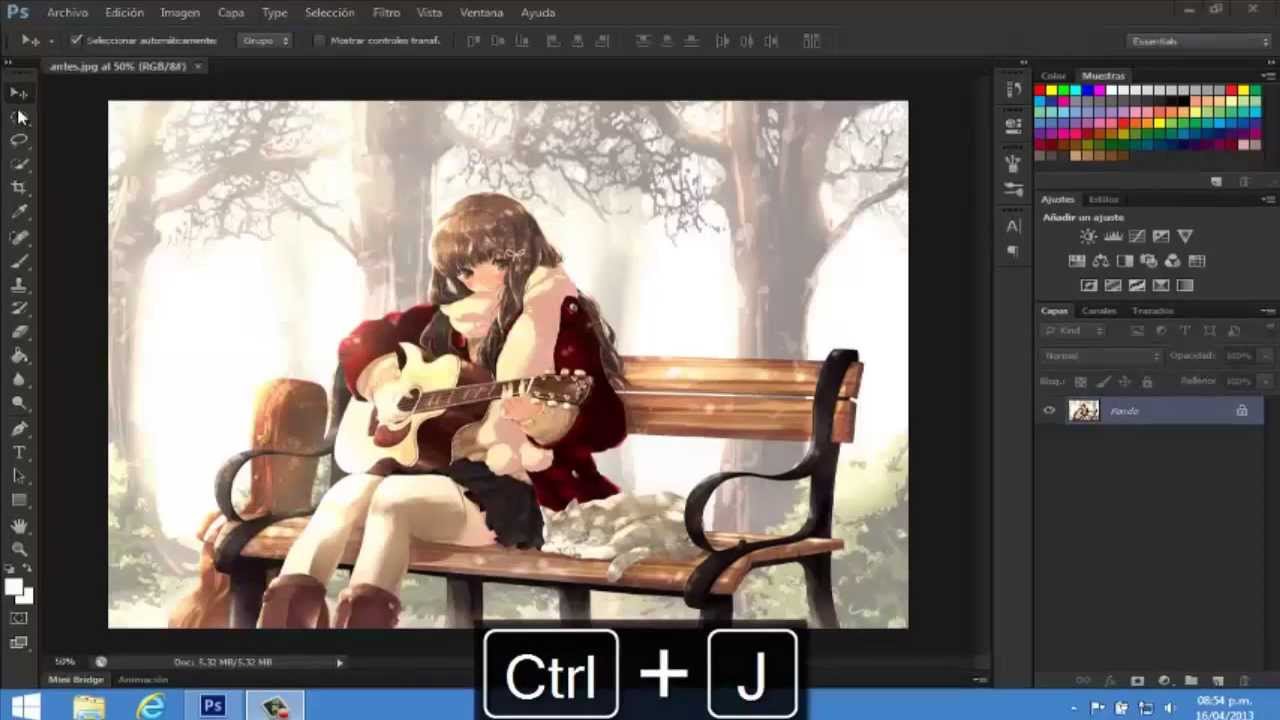Viewport: 1280px width, 720px height.
Task: Add a Black & White adjustment
Action: pyautogui.click(x=1125, y=261)
